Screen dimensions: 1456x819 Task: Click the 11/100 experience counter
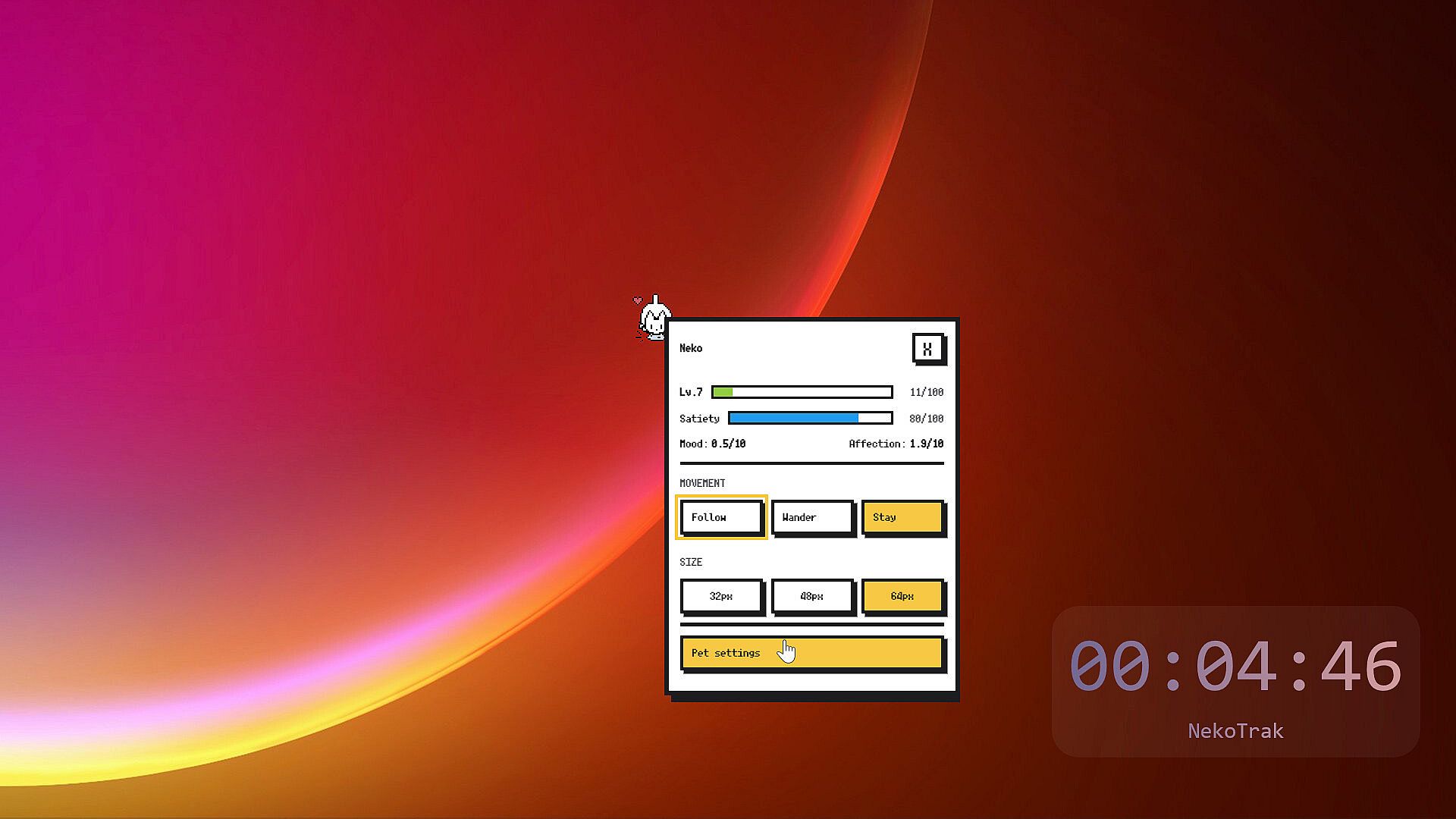pyautogui.click(x=927, y=392)
